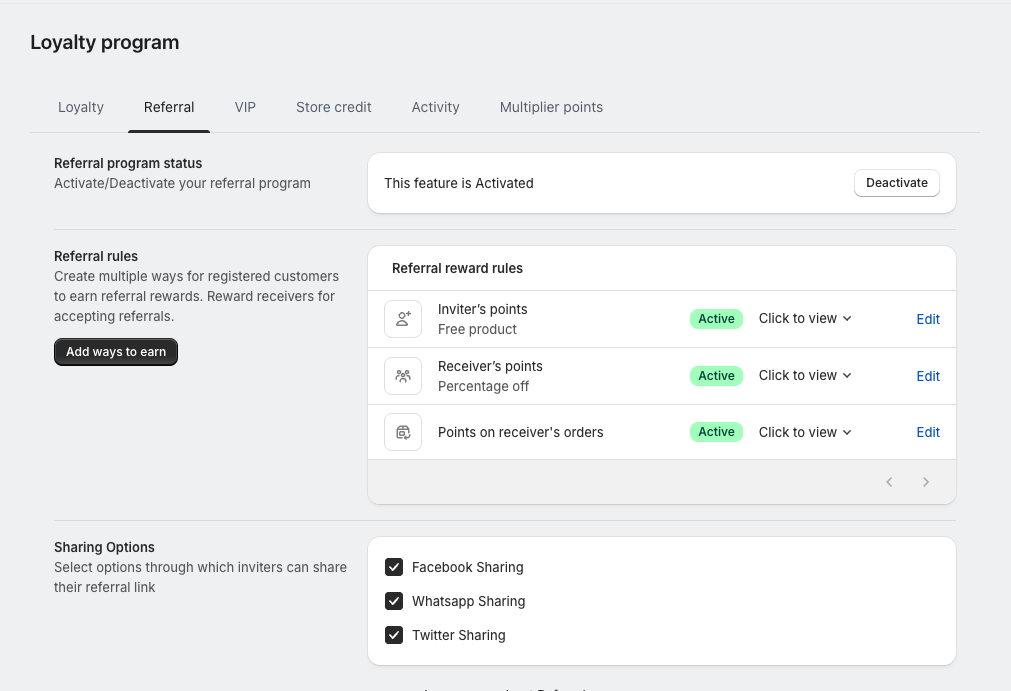Click Active badge for Inviter's points
The height and width of the screenshot is (691, 1011).
click(x=716, y=318)
